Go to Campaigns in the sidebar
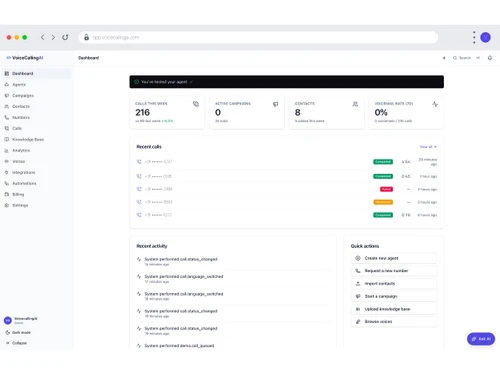Screen dimensions: 500x375 coord(36,96)
